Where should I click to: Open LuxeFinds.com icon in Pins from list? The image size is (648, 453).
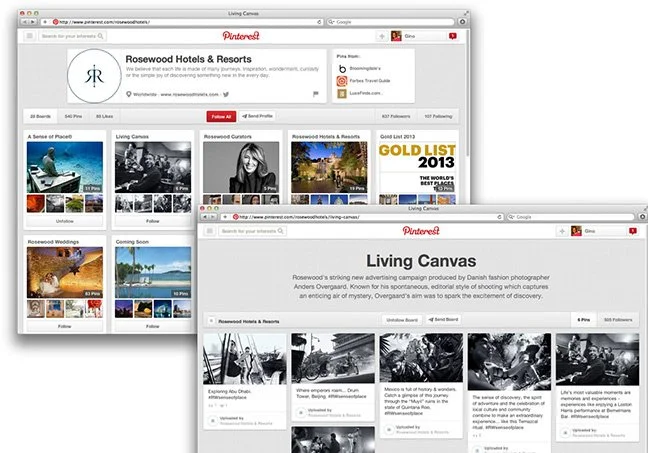342,93
